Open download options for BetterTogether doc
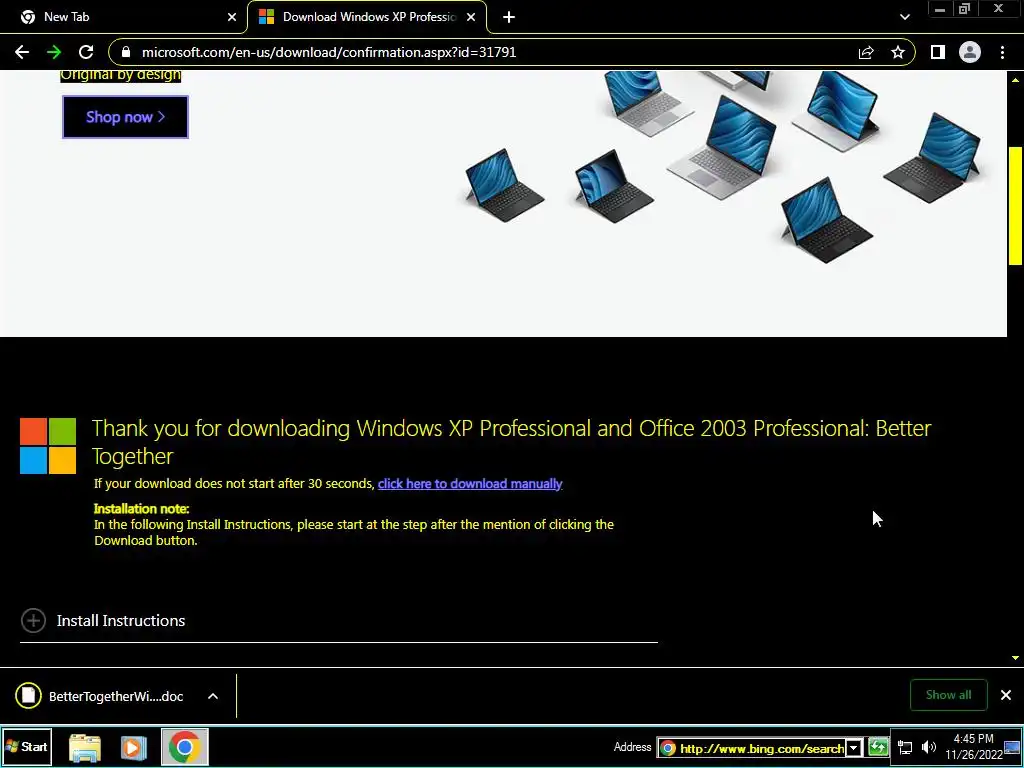The width and height of the screenshot is (1024, 768). (x=213, y=696)
